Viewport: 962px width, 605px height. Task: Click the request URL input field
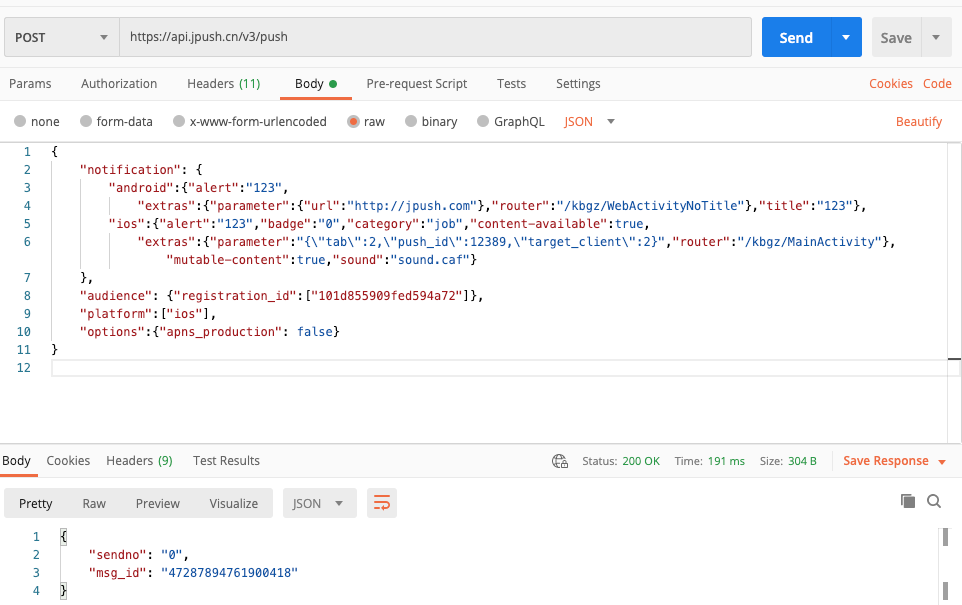click(435, 38)
